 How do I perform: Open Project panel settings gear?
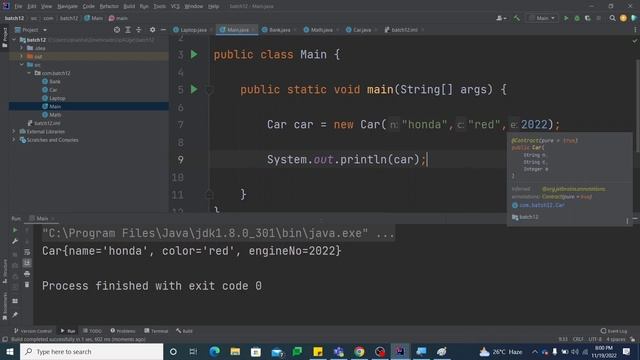coord(152,30)
